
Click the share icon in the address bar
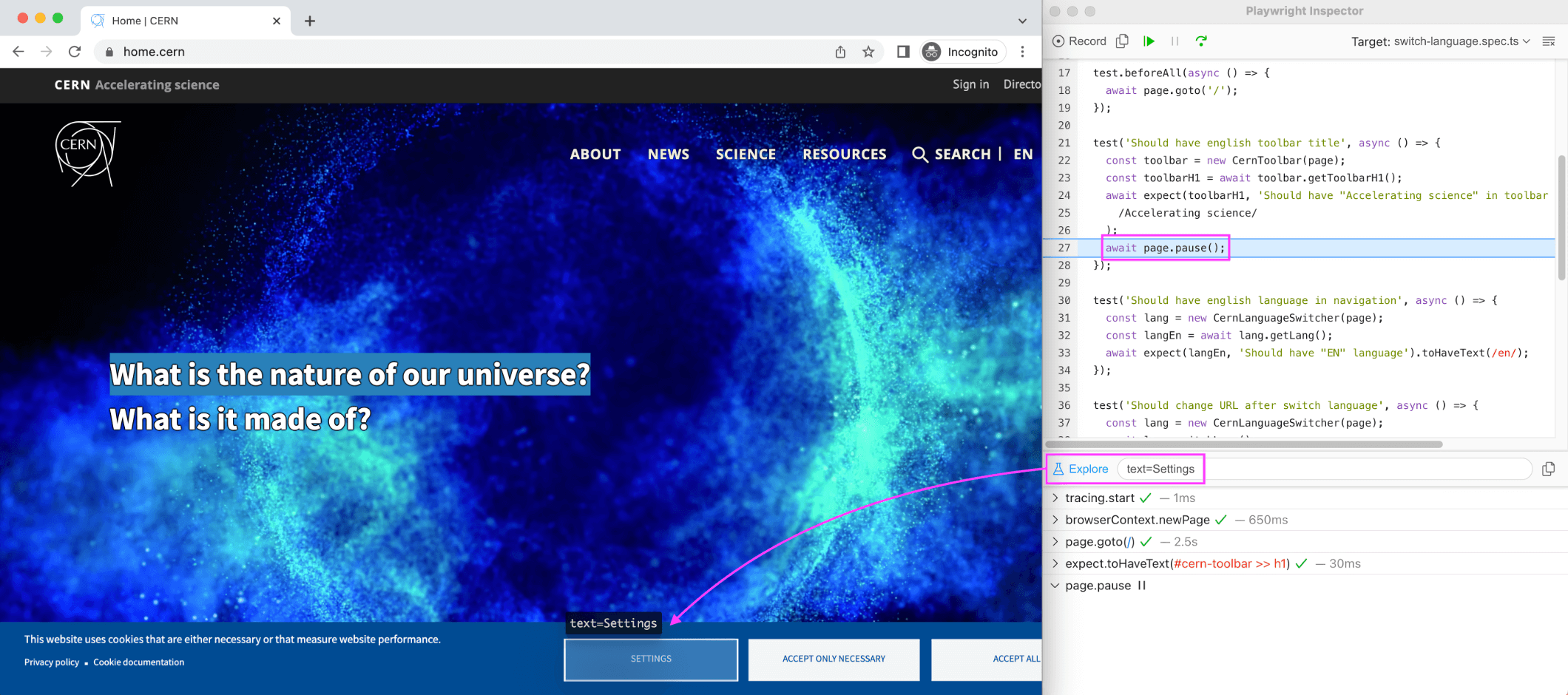coord(840,52)
